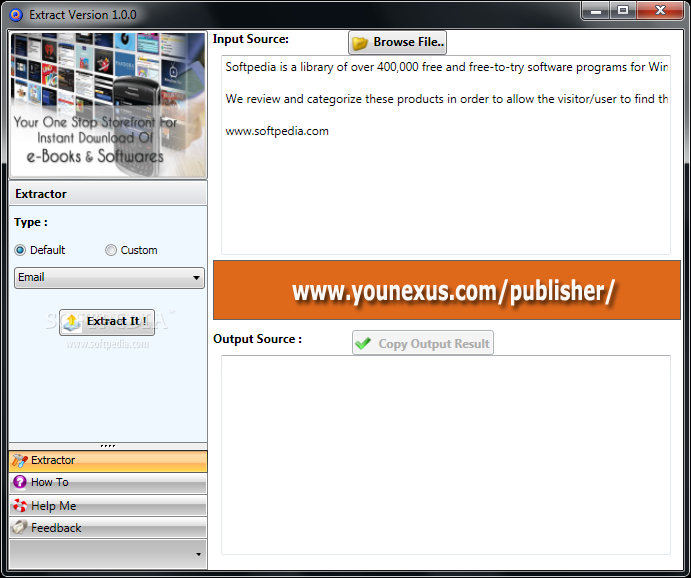This screenshot has width=691, height=578.
Task: Click the upload arrow icon on Extract It
Action: (x=72, y=322)
